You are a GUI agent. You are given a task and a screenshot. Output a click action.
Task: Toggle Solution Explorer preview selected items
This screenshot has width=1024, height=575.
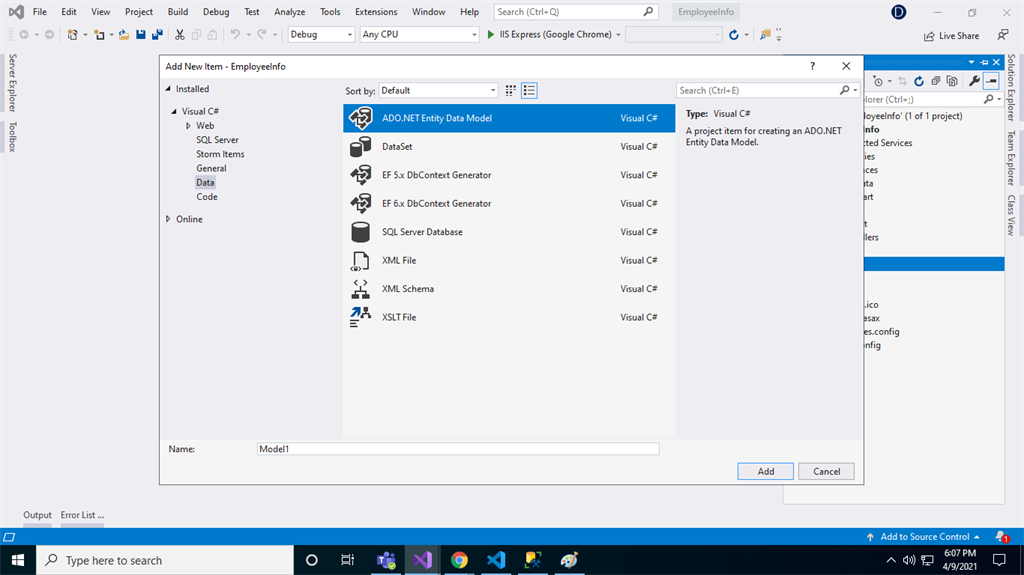click(990, 81)
